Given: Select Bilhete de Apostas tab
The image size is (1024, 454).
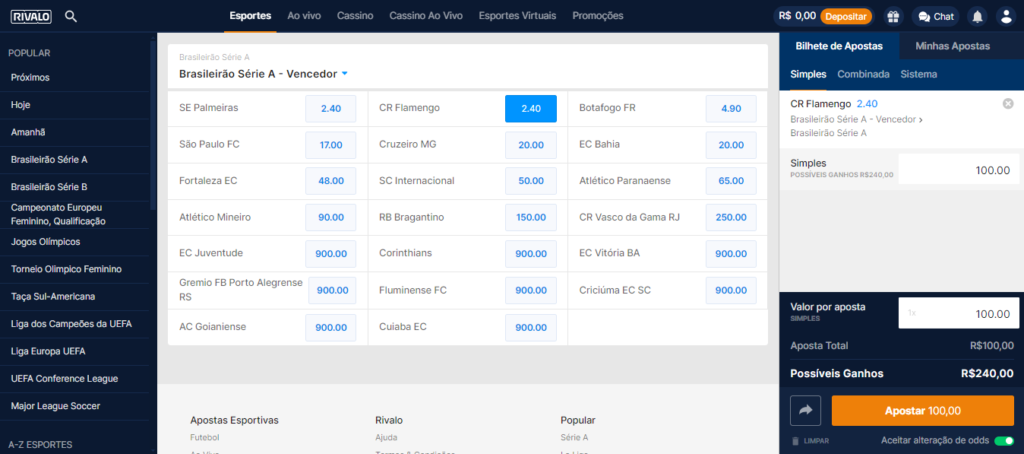Looking at the screenshot, I should 839,46.
